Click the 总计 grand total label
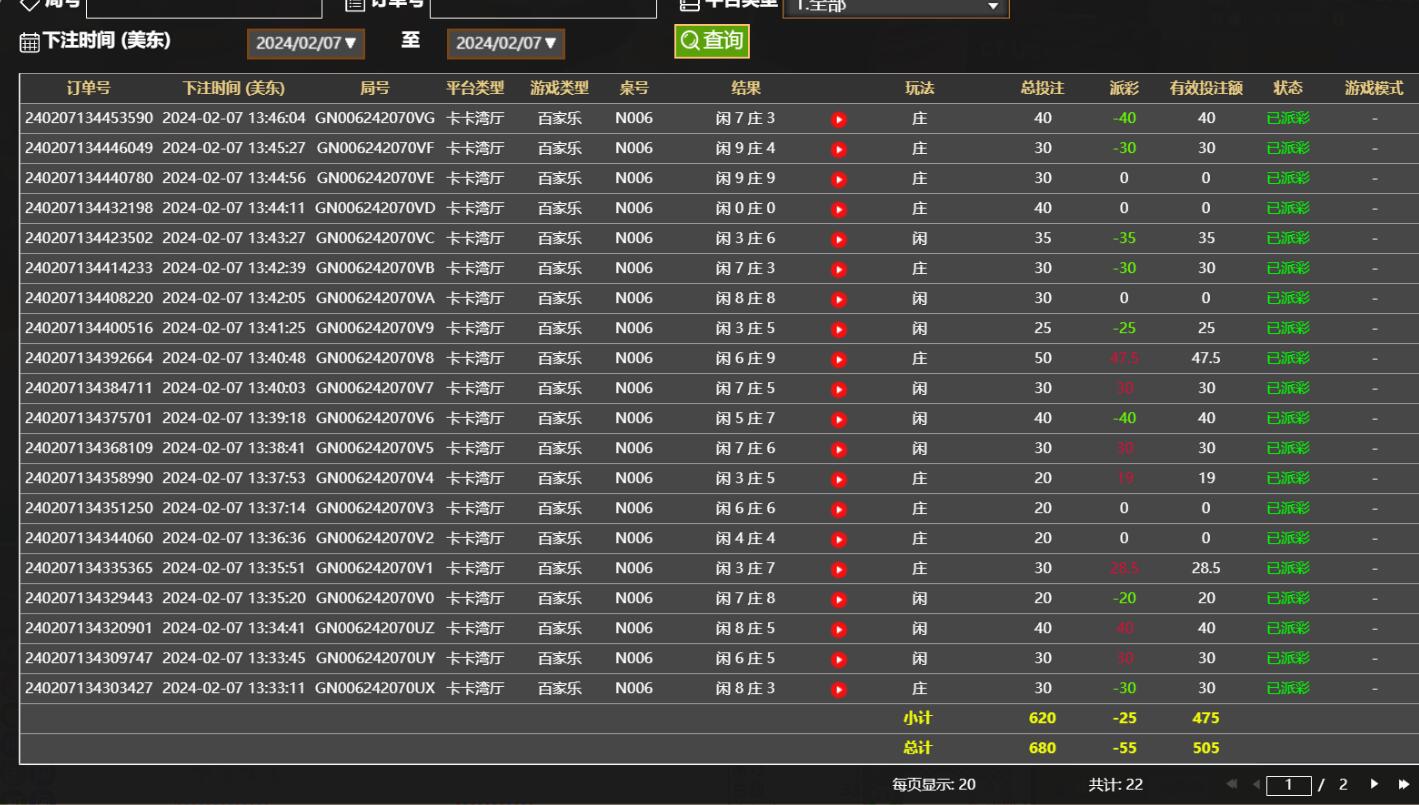1419x805 pixels. click(x=918, y=748)
